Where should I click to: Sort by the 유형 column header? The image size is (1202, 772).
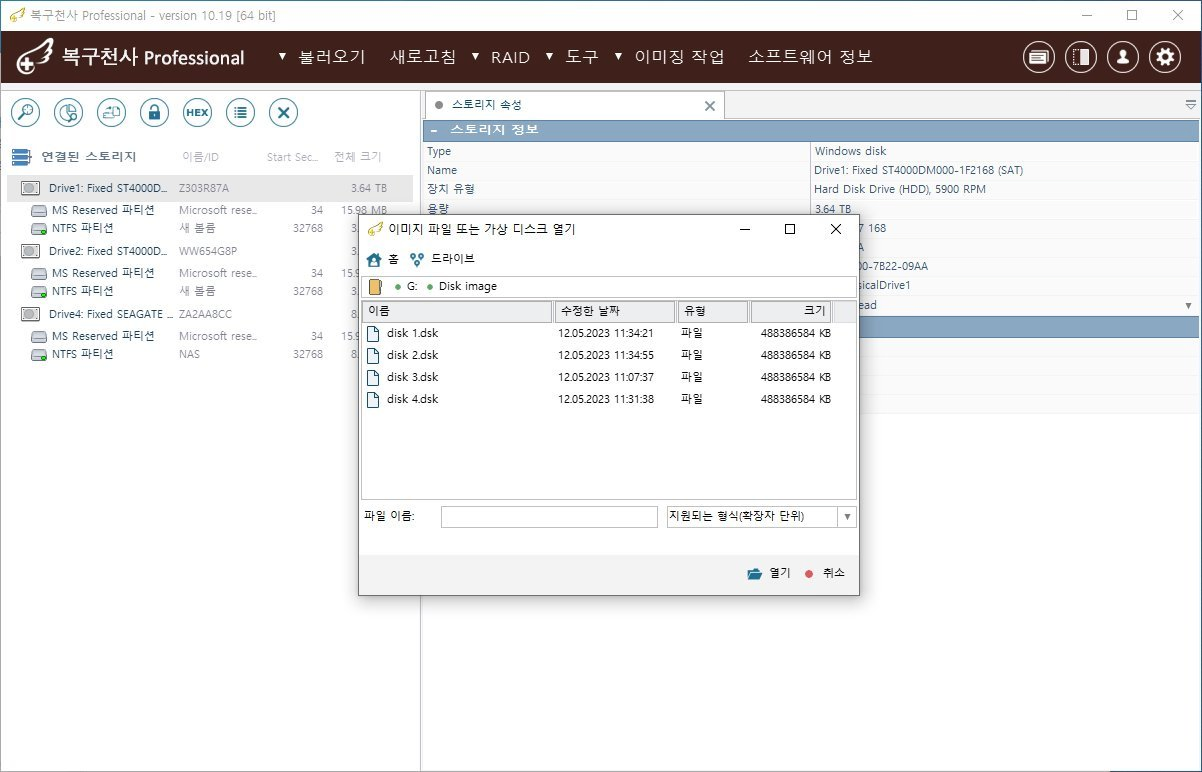click(712, 312)
